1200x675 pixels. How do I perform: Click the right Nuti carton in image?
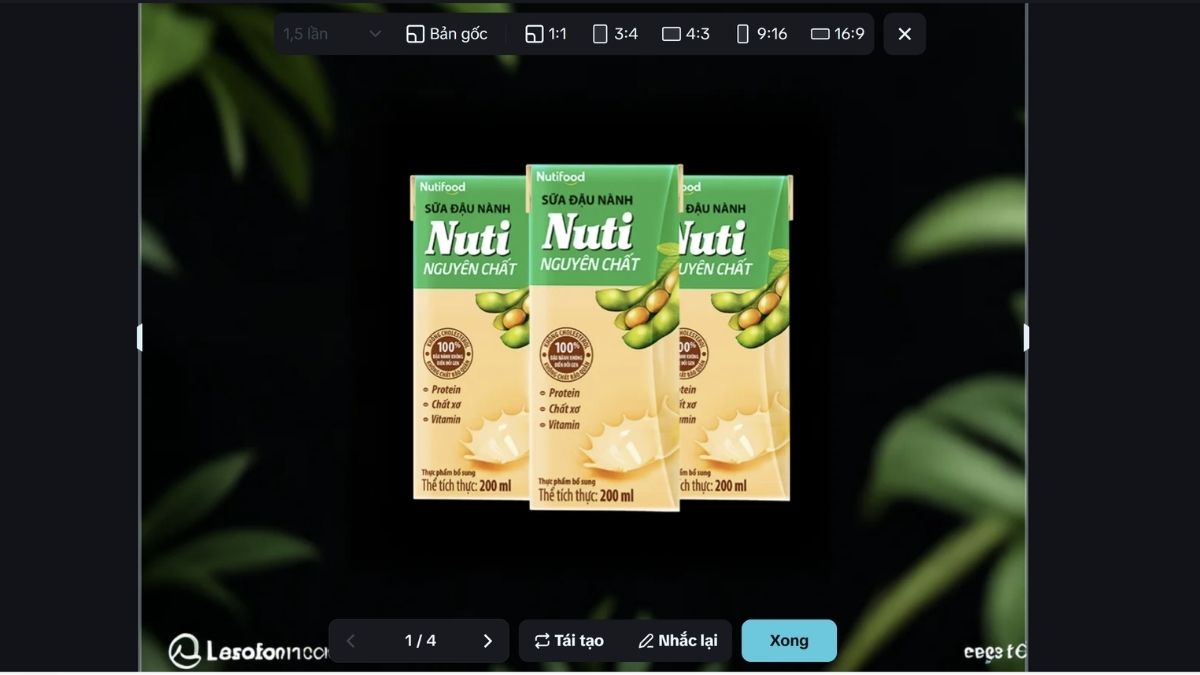click(735, 337)
